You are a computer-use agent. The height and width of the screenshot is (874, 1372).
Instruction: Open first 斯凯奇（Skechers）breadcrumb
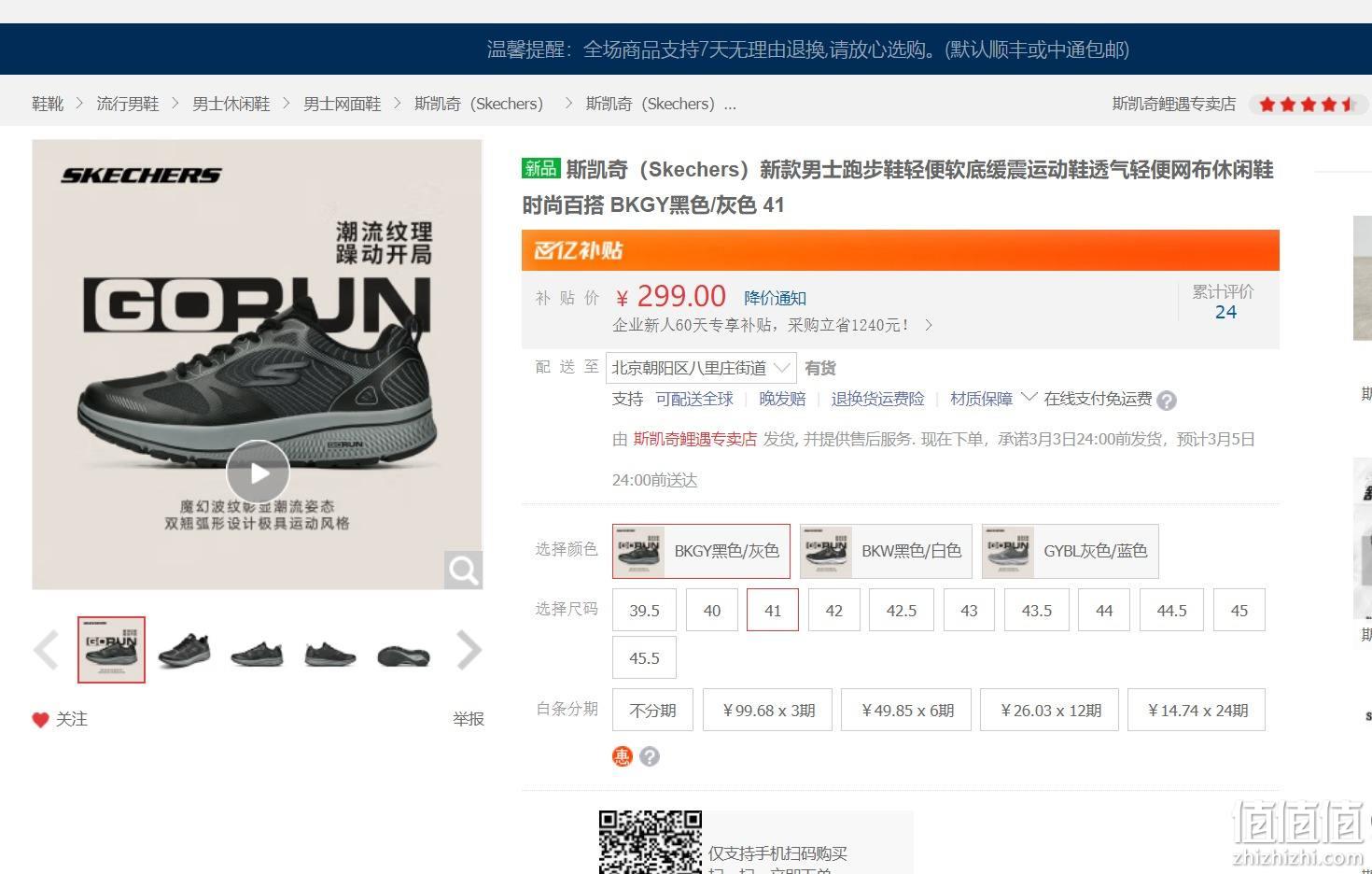tap(479, 104)
